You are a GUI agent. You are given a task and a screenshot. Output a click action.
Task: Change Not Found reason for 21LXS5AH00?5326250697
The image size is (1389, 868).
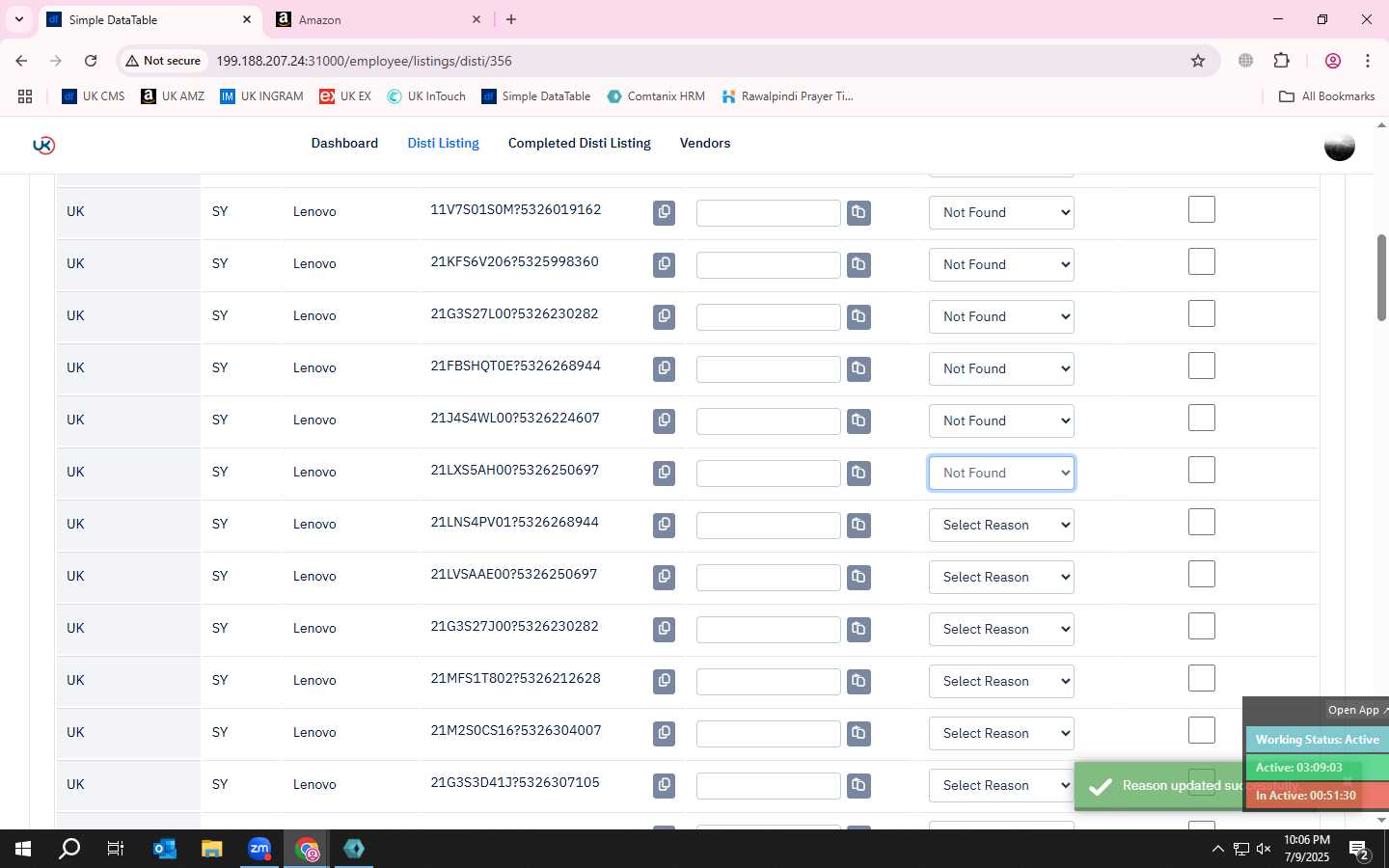coord(1001,473)
